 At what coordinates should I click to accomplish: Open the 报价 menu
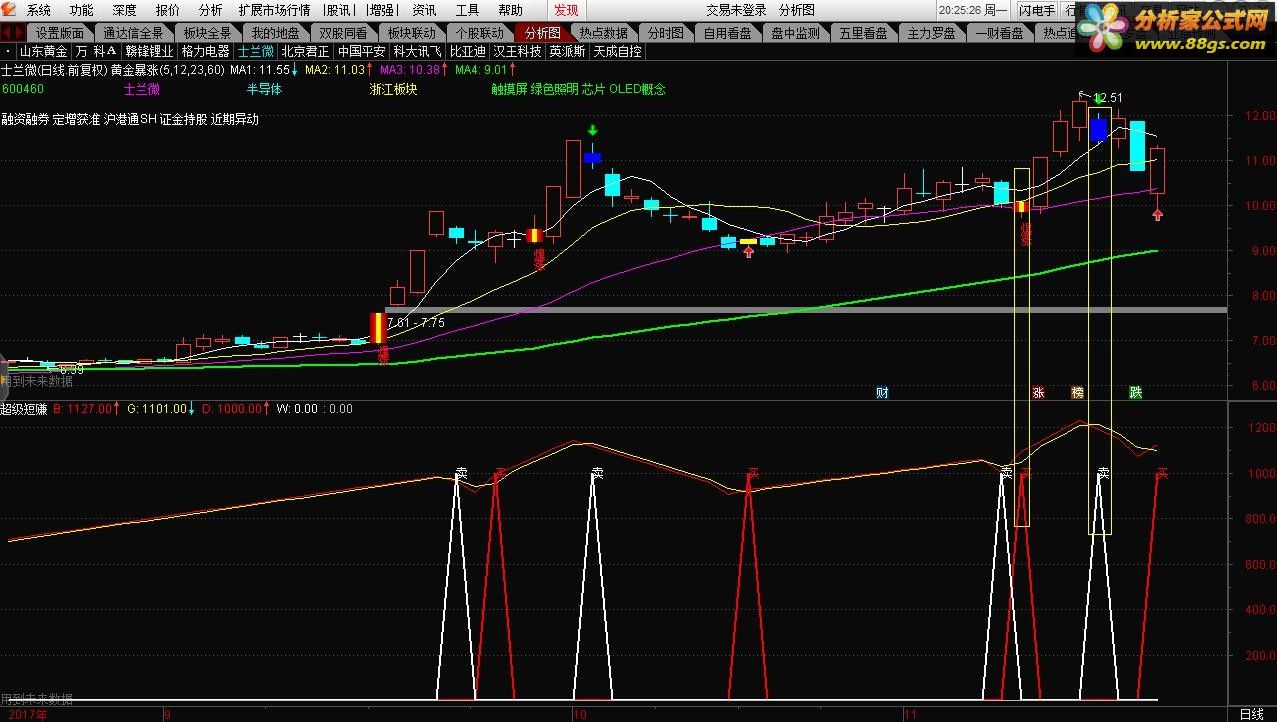(x=168, y=10)
